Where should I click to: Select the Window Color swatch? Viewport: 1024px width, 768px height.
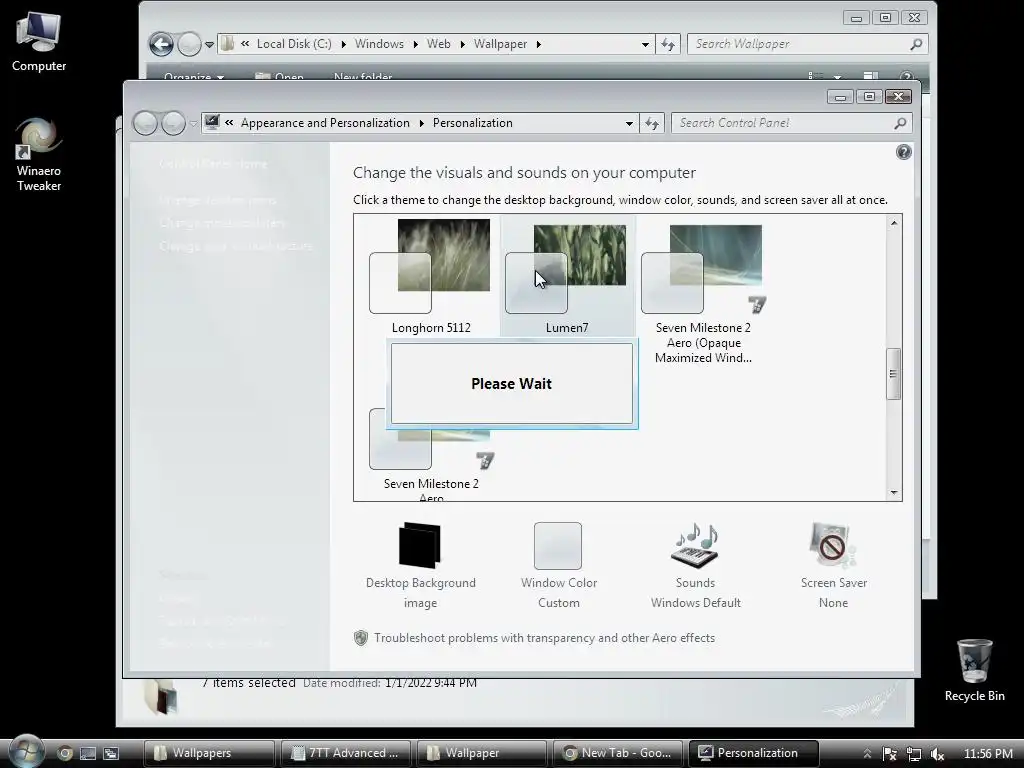click(558, 546)
